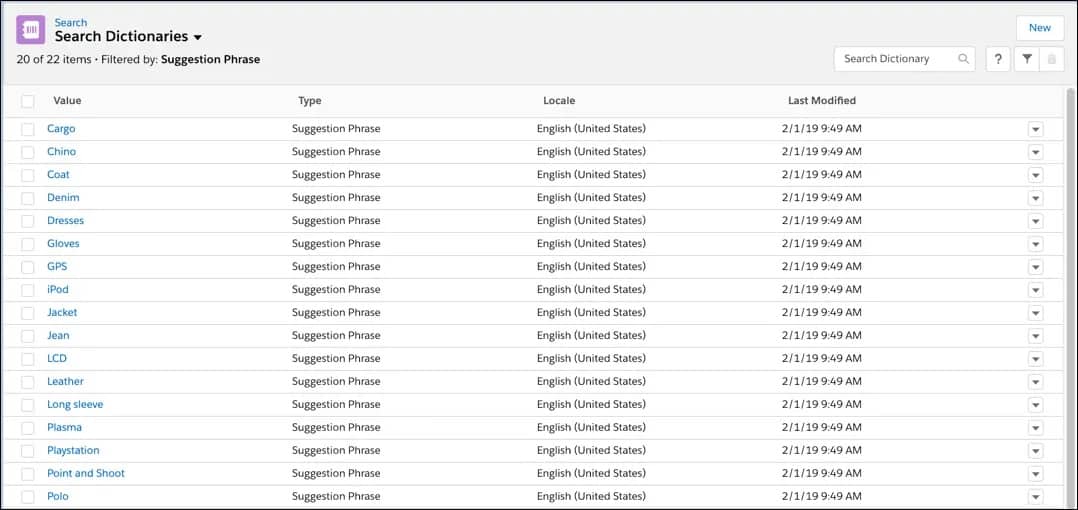Open the row actions dropdown for Chino
The width and height of the screenshot is (1078, 510).
pyautogui.click(x=1035, y=152)
